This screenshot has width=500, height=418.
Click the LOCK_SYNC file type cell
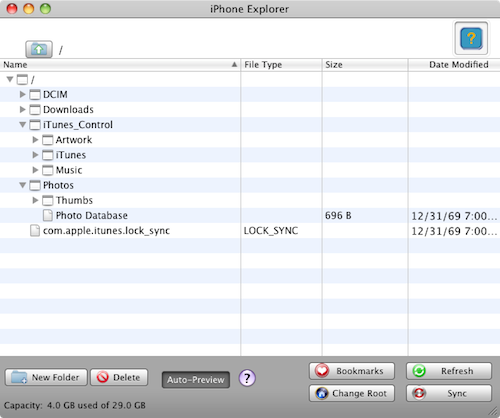coord(271,231)
